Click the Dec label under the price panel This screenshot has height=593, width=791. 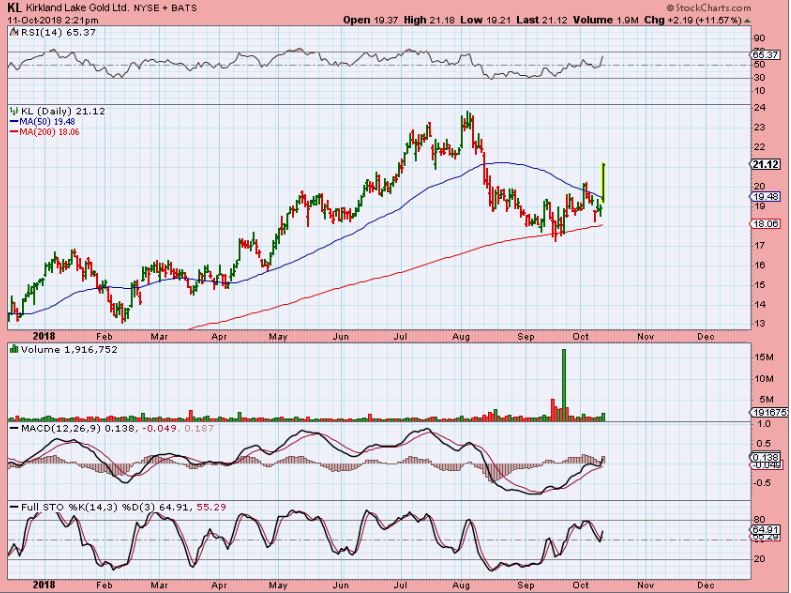click(705, 336)
